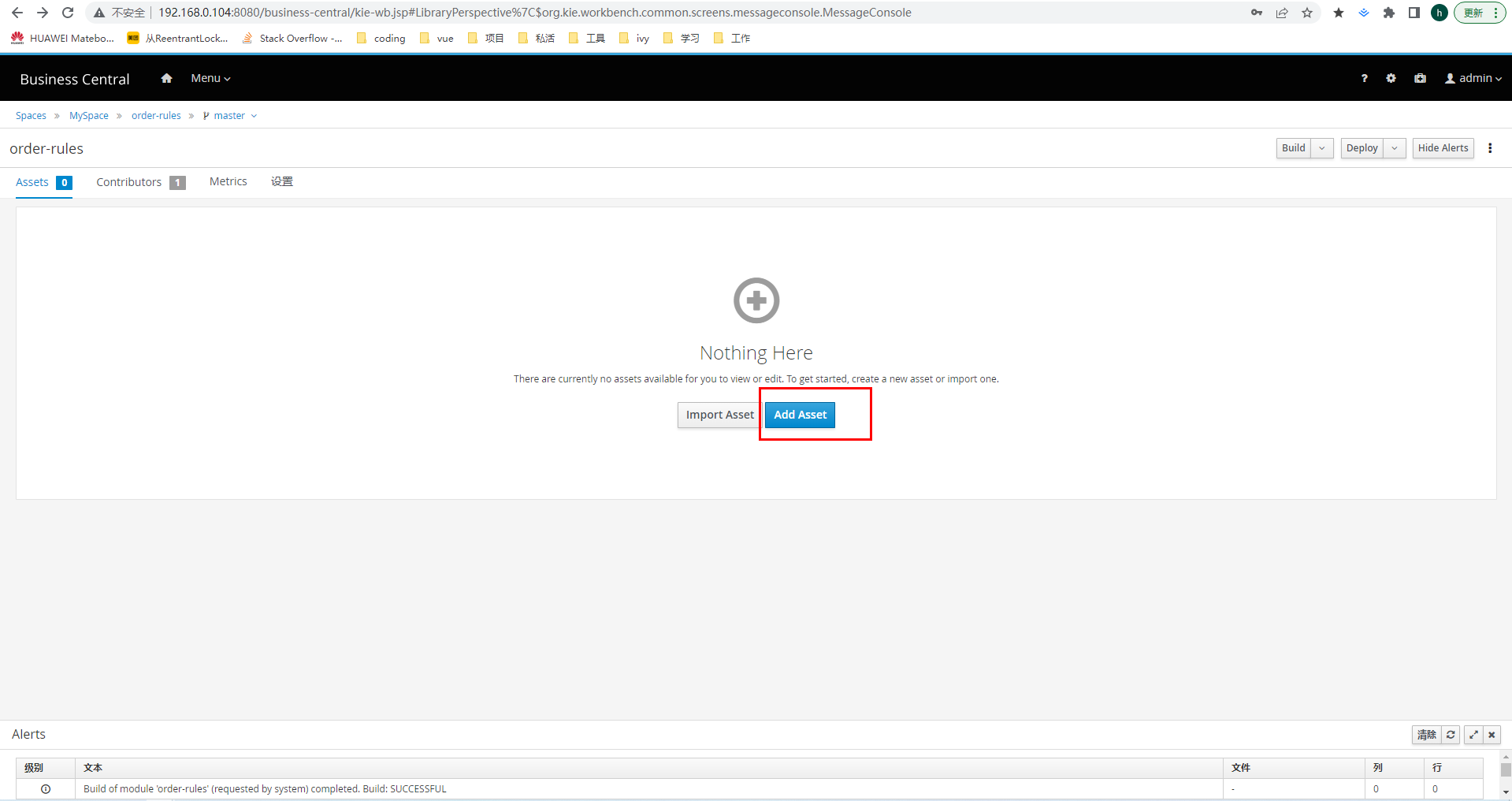
Task: Expand the Deploy dropdown arrow
Action: point(1395,148)
